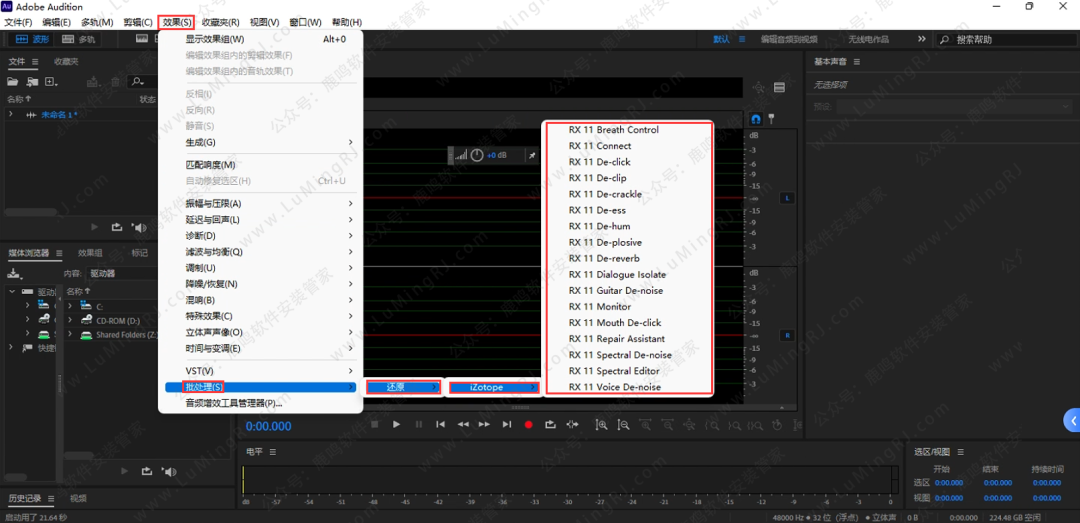The height and width of the screenshot is (523, 1080).
Task: Choose RX 11 Dialogue Isolate from submenu
Action: [x=617, y=274]
